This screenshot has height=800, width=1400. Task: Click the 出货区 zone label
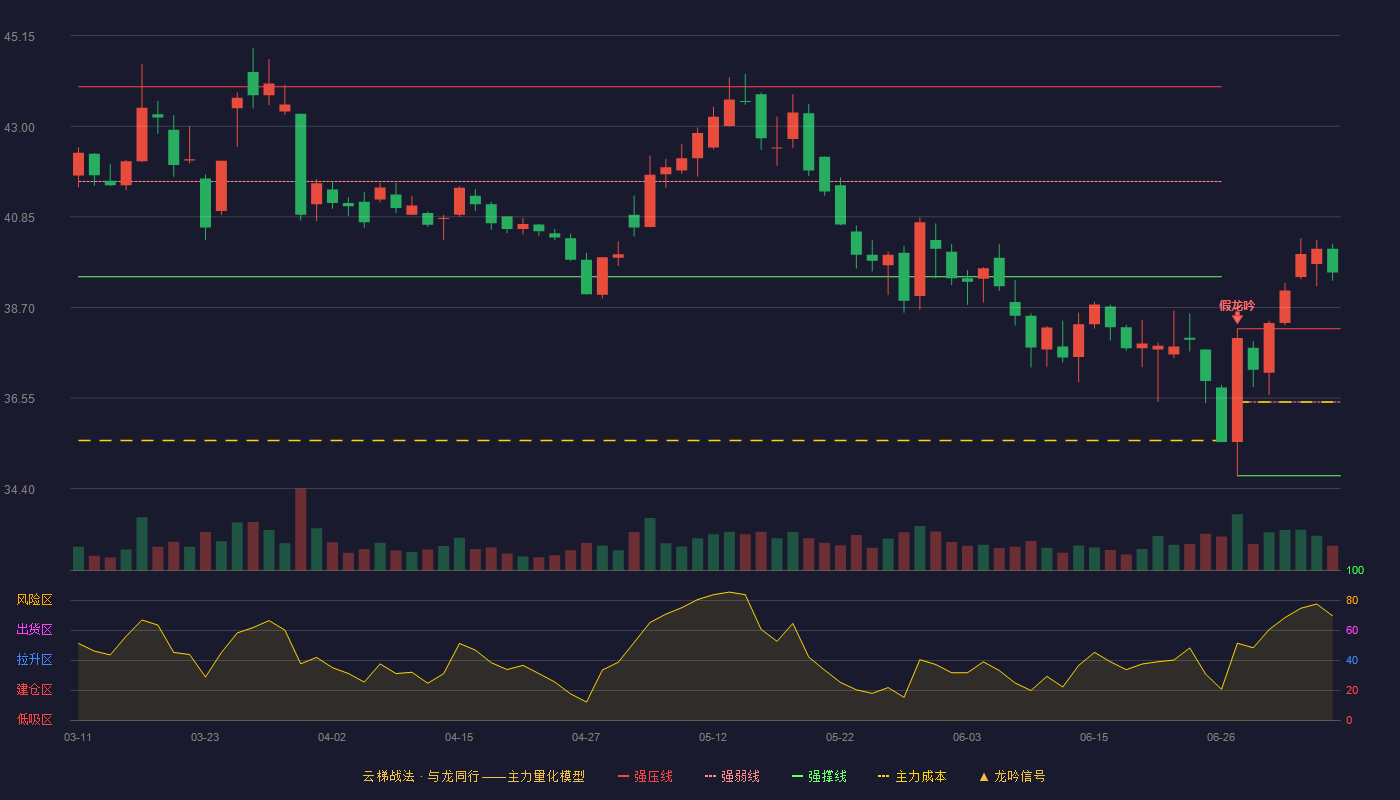pyautogui.click(x=34, y=630)
